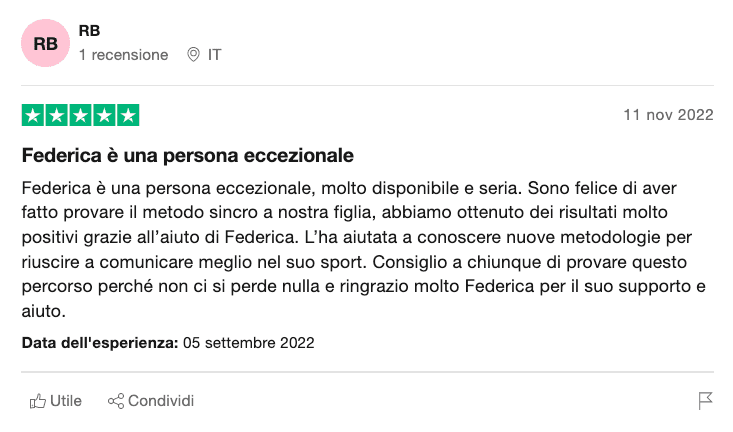The height and width of the screenshot is (432, 733).
Task: Report the review with the flag icon
Action: click(705, 401)
